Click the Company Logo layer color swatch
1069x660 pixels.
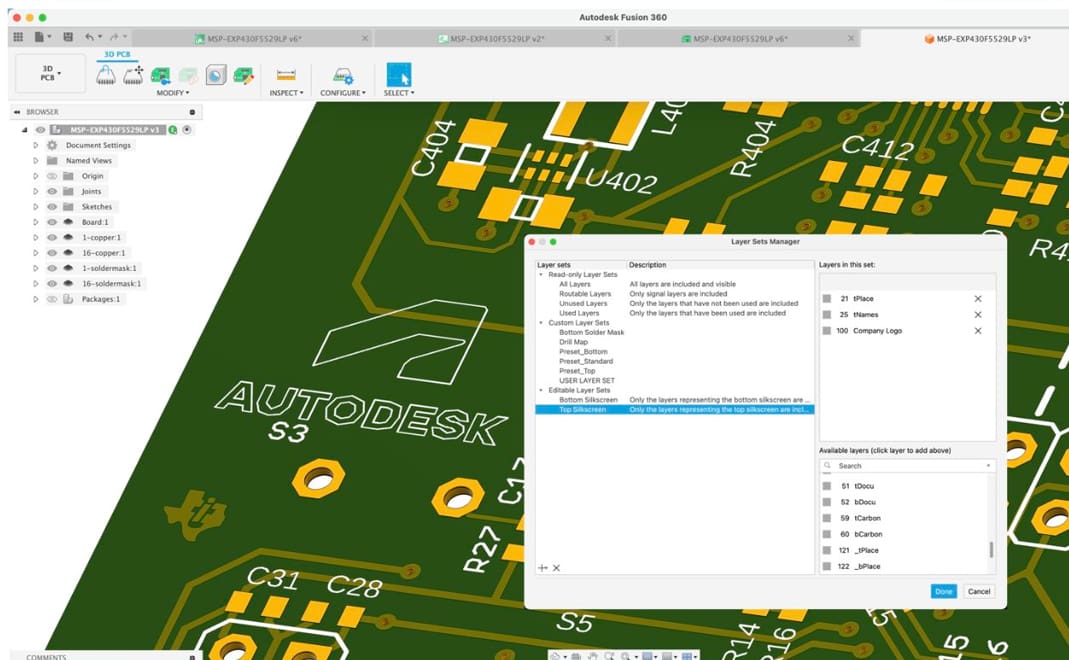pyautogui.click(x=827, y=331)
